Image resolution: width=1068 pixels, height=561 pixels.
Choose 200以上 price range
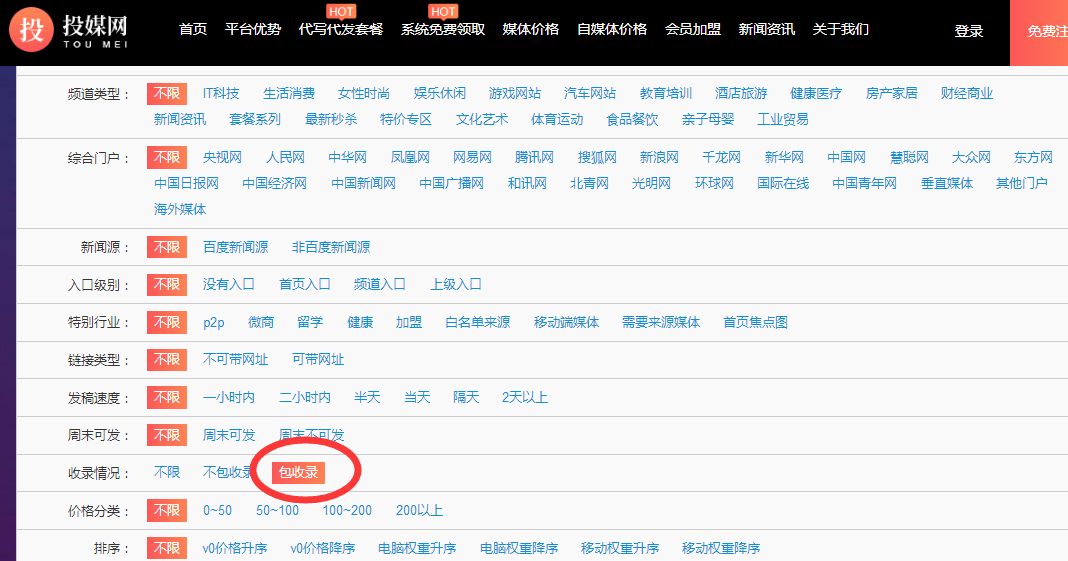(x=419, y=511)
